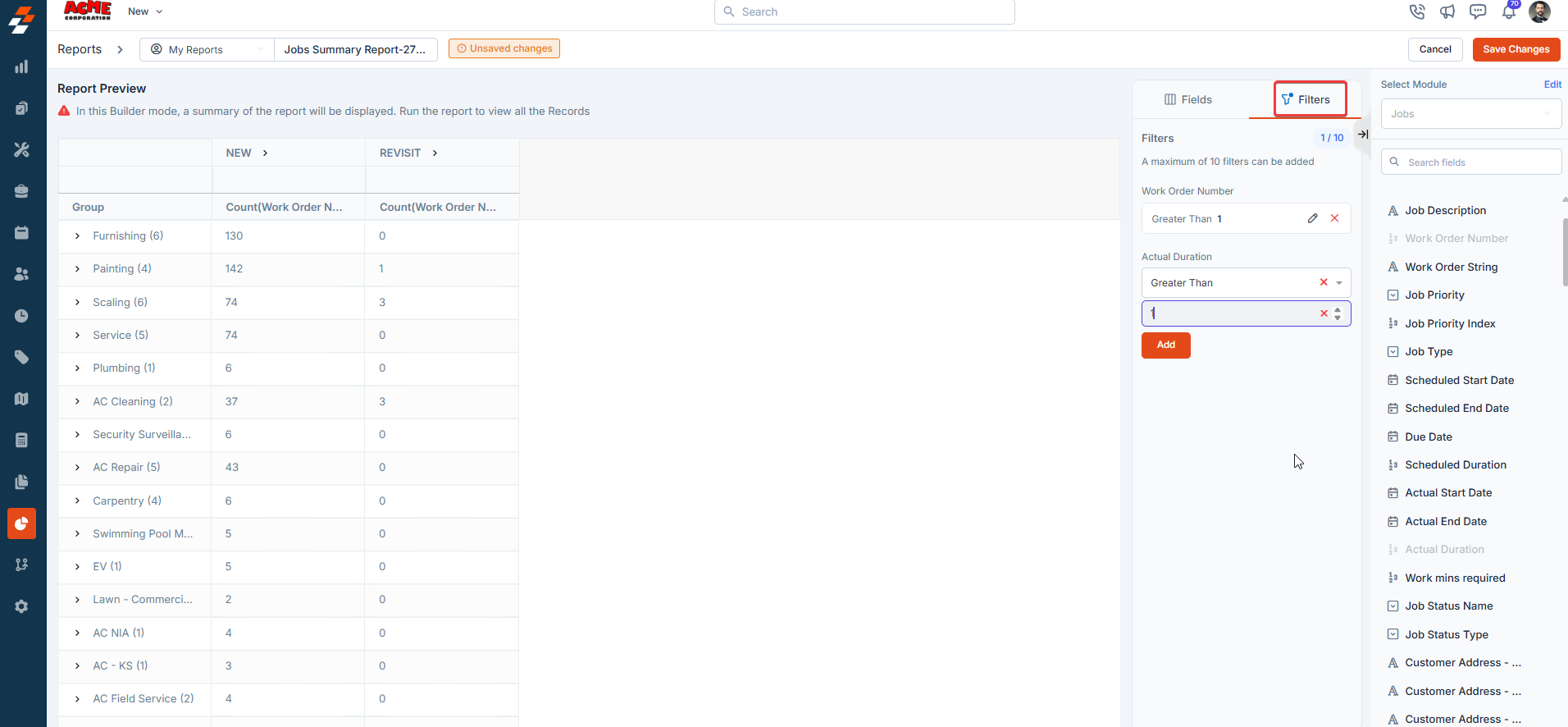Viewport: 1568px width, 727px height.
Task: Switch to the Fields tab
Action: tap(1188, 99)
